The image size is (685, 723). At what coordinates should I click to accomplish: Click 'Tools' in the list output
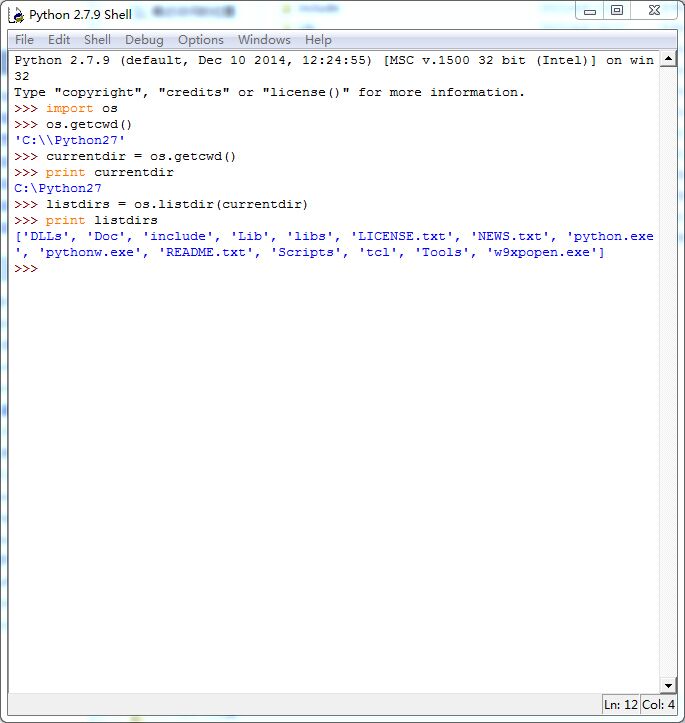(x=442, y=252)
